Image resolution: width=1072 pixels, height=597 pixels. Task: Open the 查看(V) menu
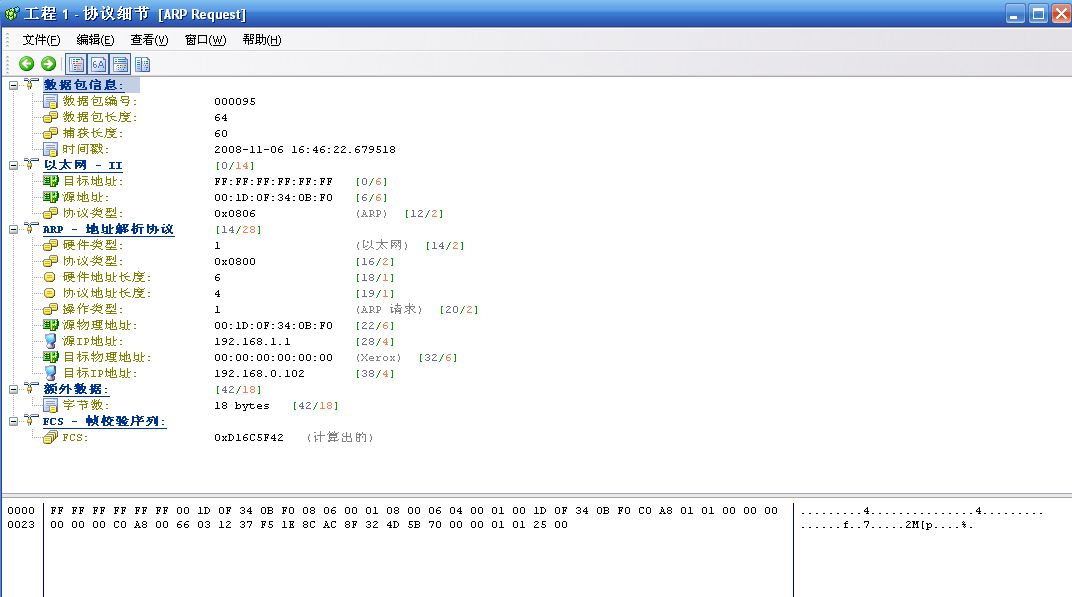tap(149, 40)
